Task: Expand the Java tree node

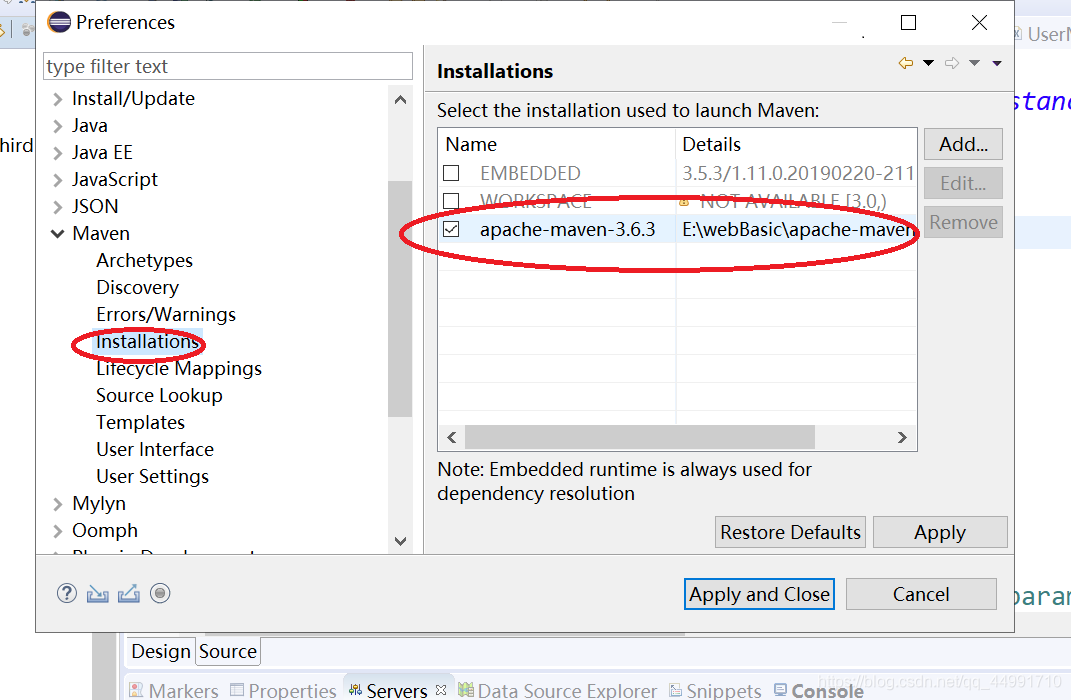Action: [58, 126]
